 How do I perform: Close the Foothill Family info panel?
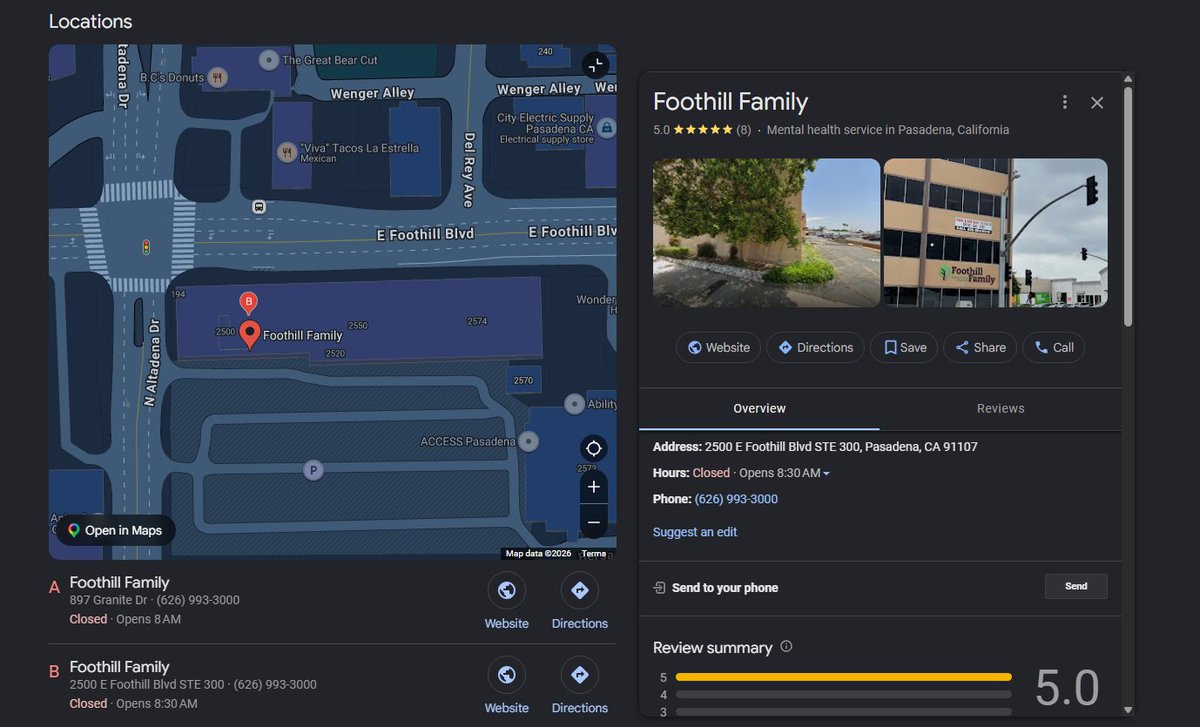1097,102
